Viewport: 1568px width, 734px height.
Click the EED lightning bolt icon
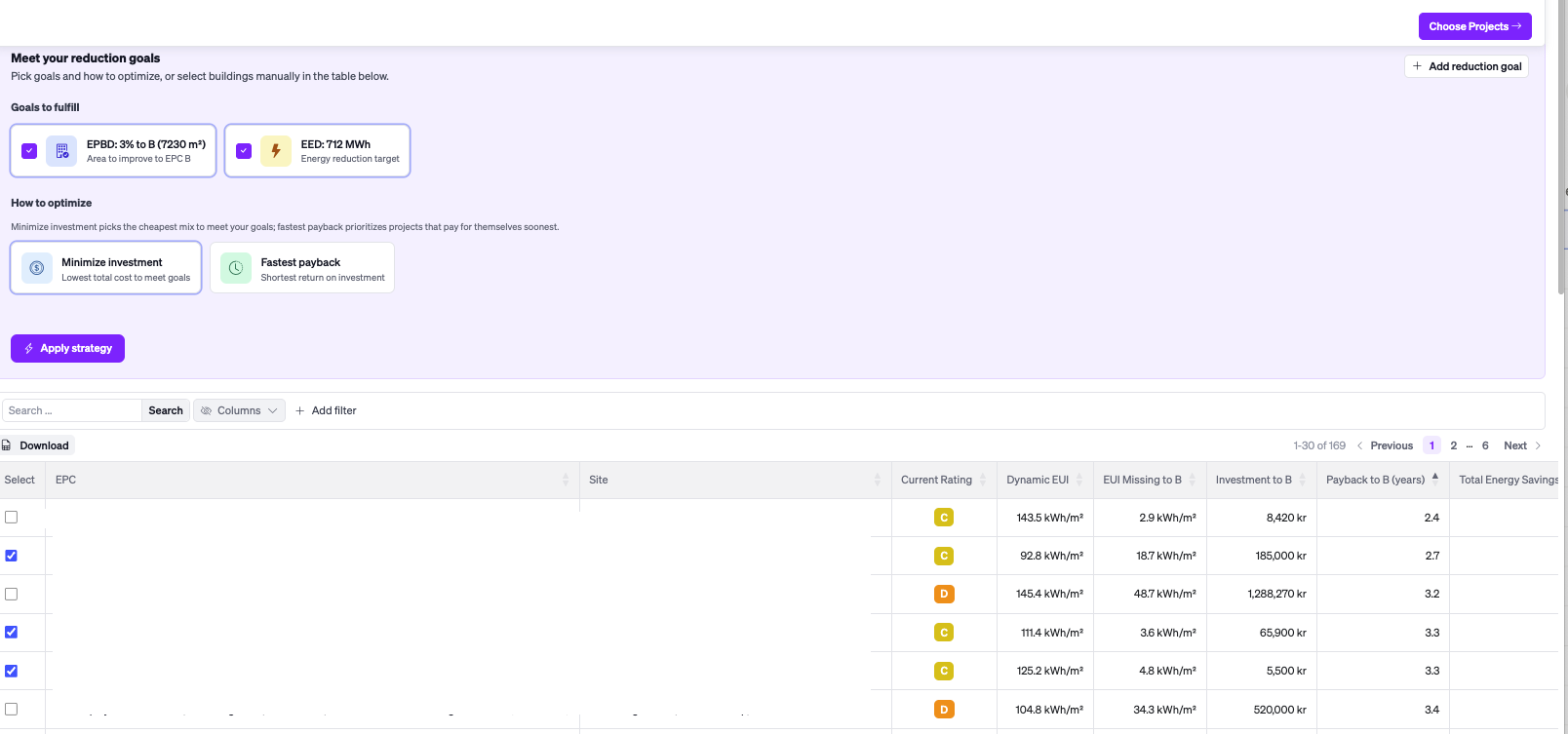coord(276,151)
